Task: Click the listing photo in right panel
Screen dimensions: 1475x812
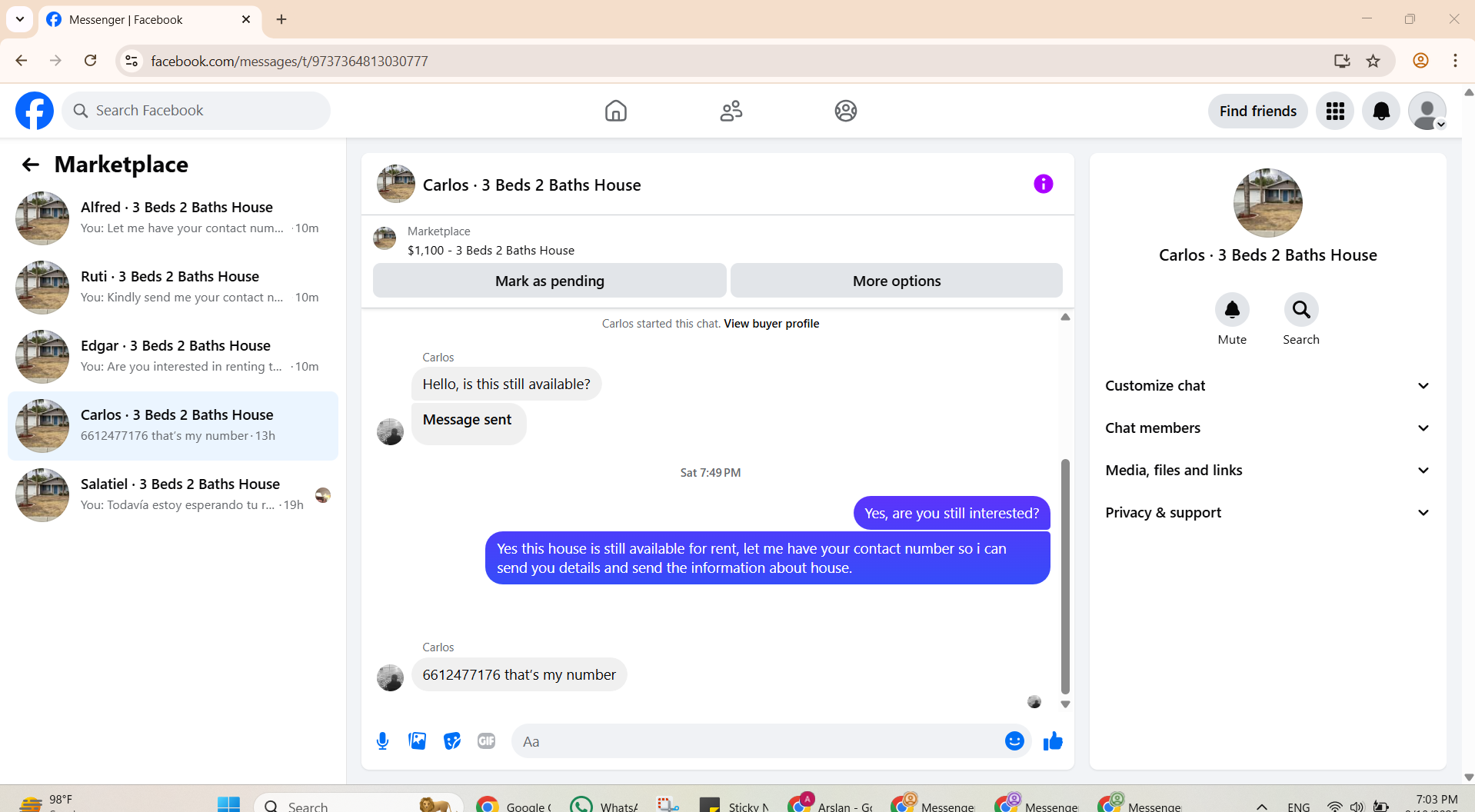Action: click(x=1267, y=203)
